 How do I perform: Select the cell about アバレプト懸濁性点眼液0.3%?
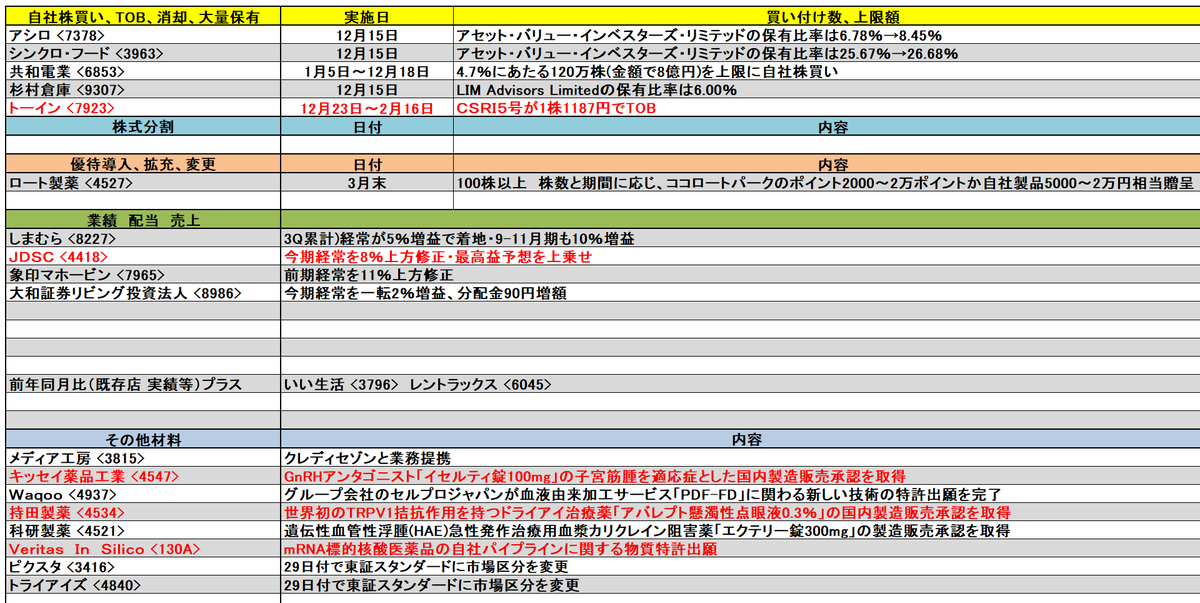click(x=740, y=512)
